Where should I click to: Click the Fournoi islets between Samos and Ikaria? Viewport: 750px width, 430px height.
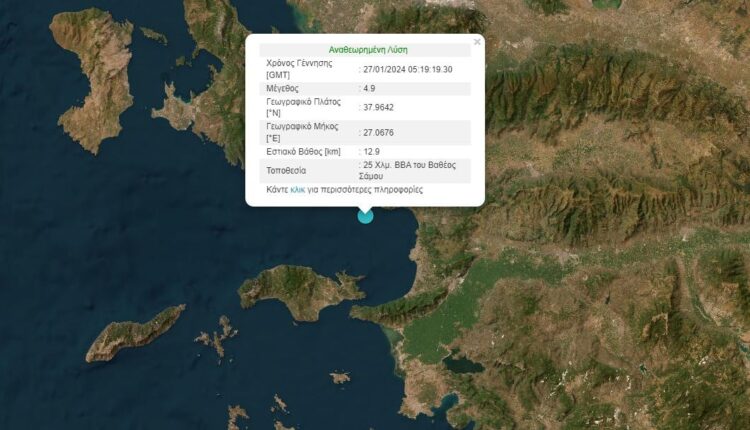[216, 338]
